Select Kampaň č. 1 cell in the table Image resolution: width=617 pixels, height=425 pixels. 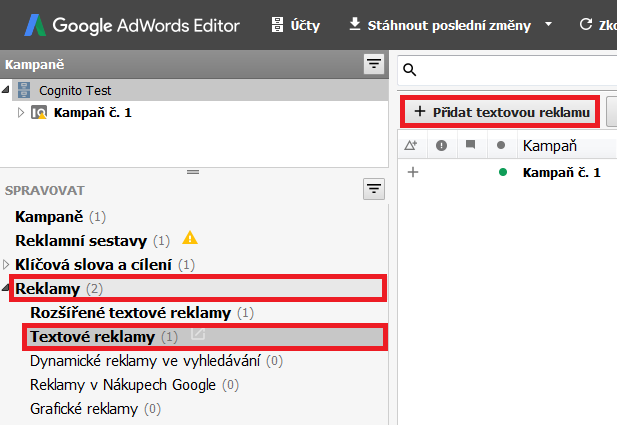[x=562, y=172]
